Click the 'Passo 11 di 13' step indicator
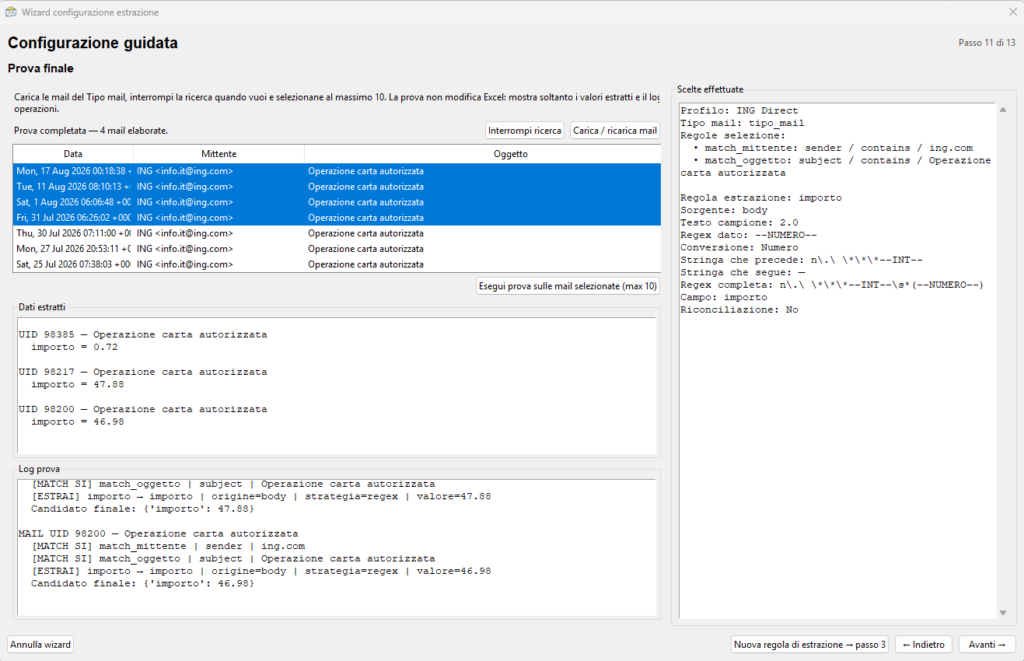 (987, 42)
